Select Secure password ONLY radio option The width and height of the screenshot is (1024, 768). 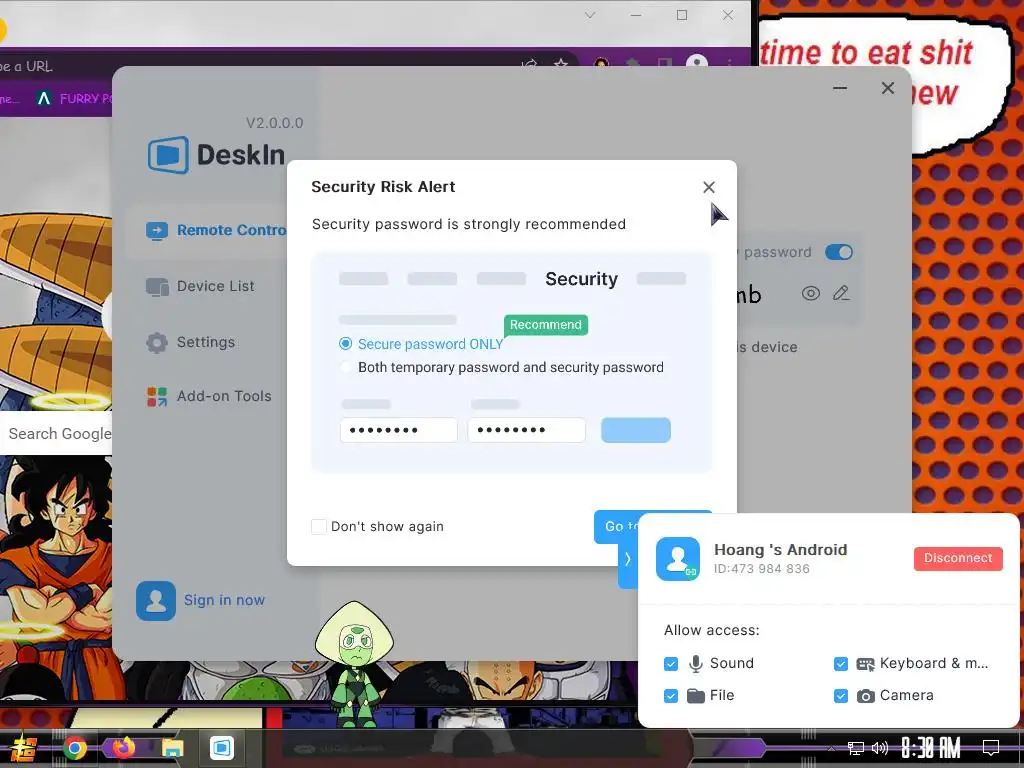(345, 344)
